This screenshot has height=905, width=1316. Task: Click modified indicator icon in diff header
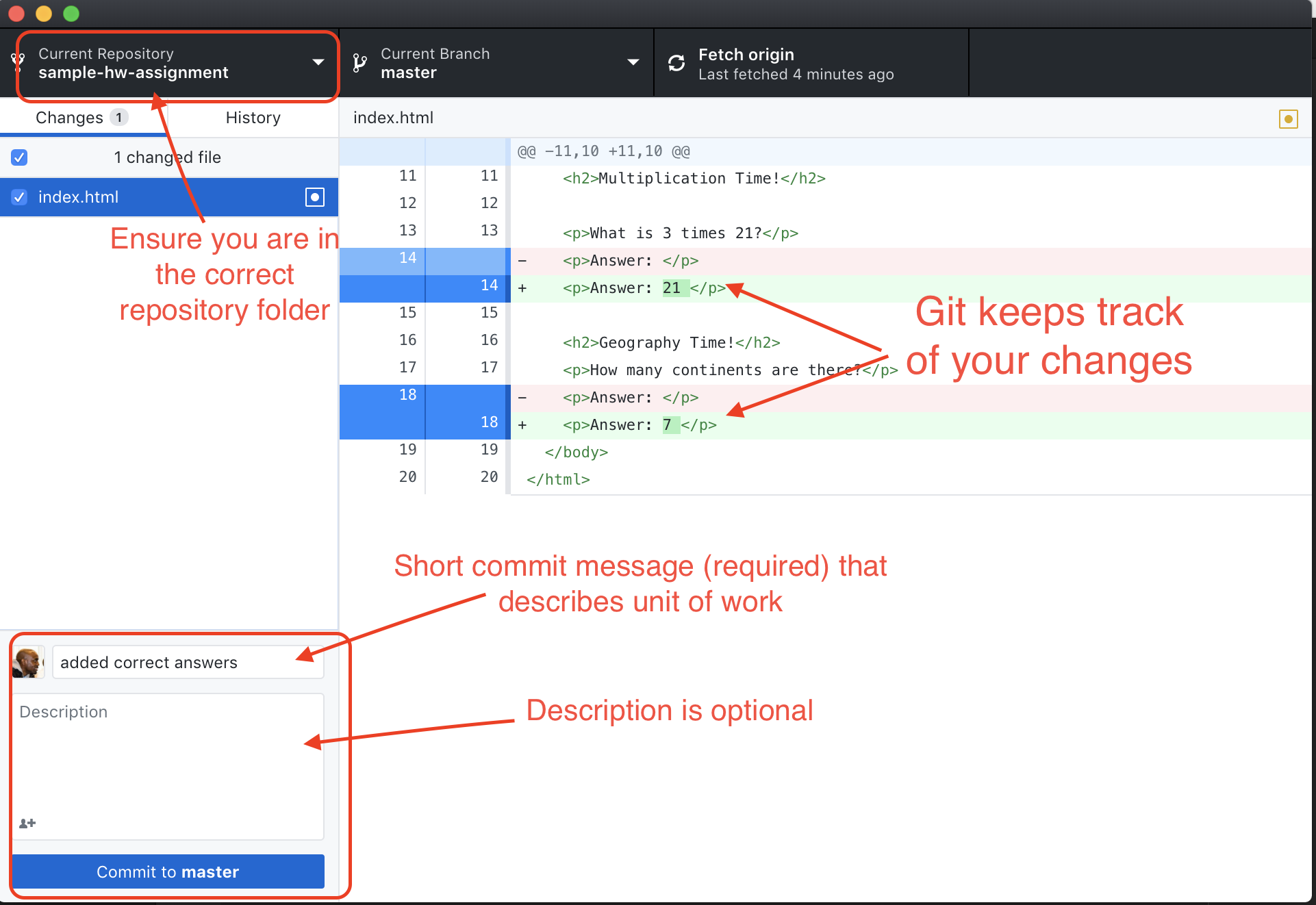(x=1288, y=119)
